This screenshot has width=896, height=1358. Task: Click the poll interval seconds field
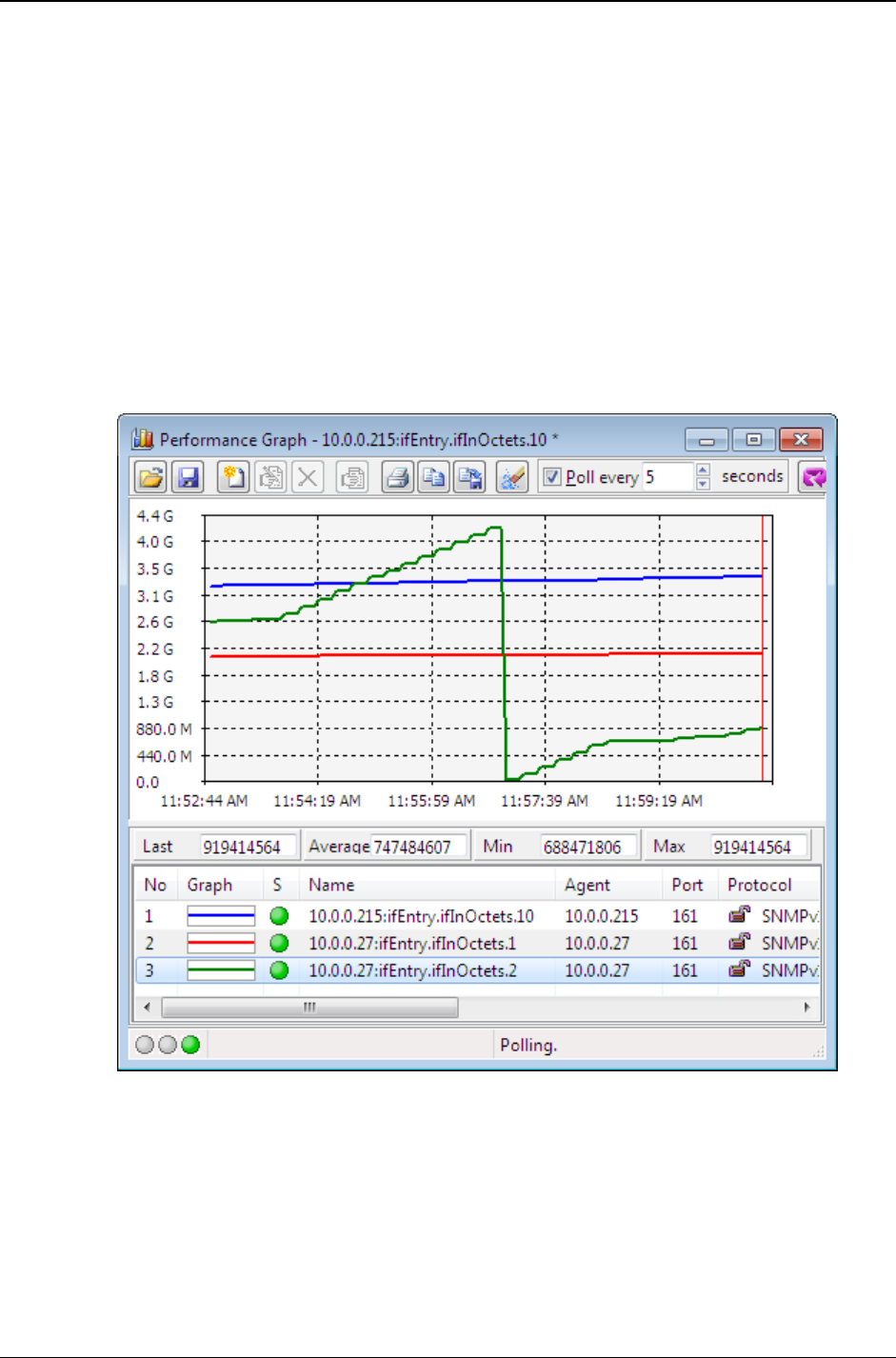click(667, 477)
